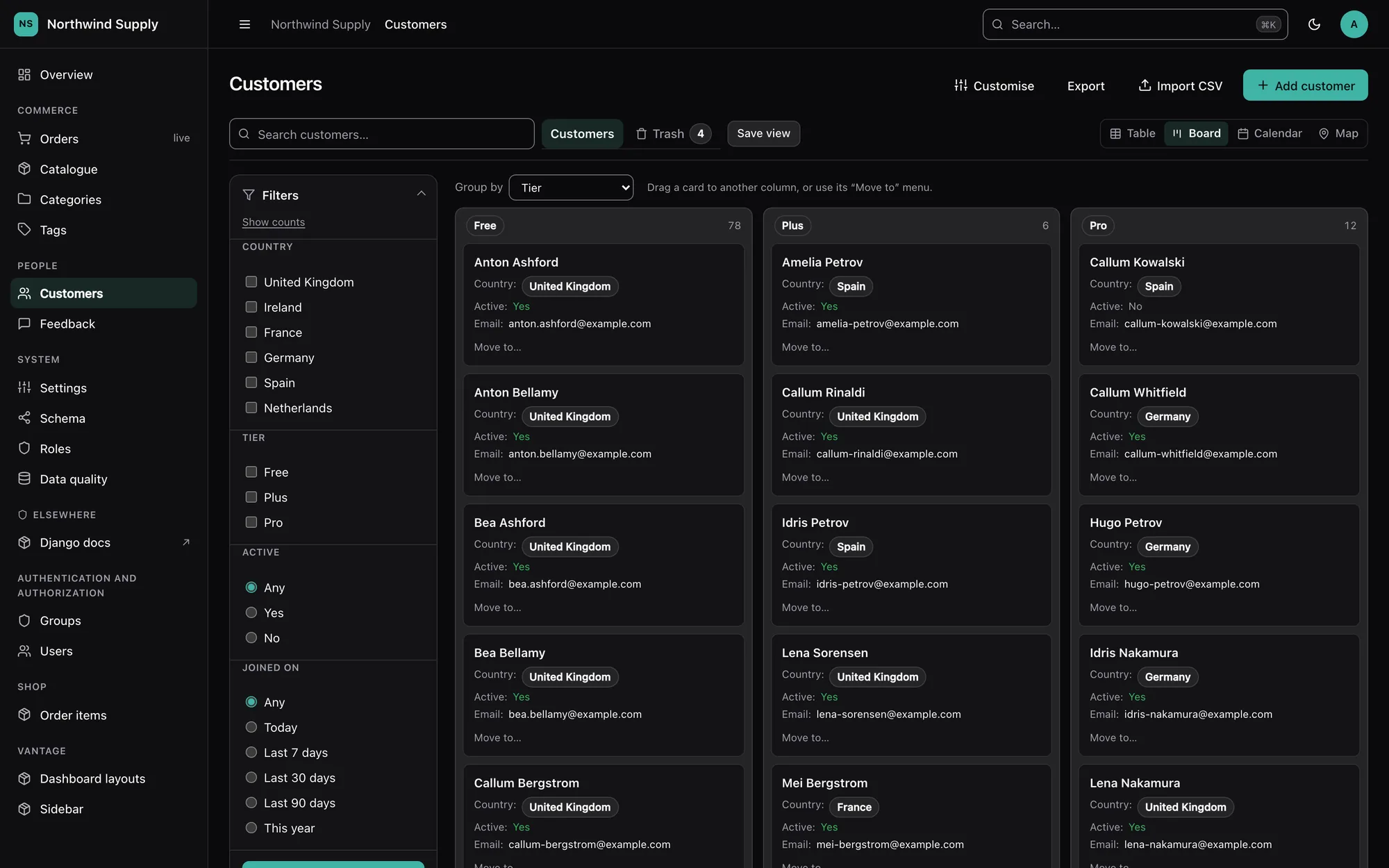Select Active 'Yes' radio option
This screenshot has height=868, width=1389.
click(x=251, y=612)
